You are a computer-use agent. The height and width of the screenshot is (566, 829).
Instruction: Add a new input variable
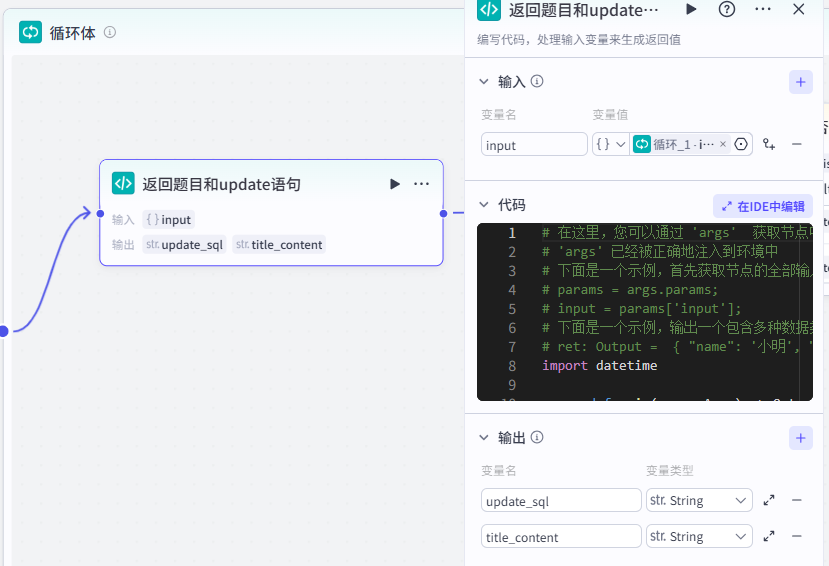(x=800, y=82)
